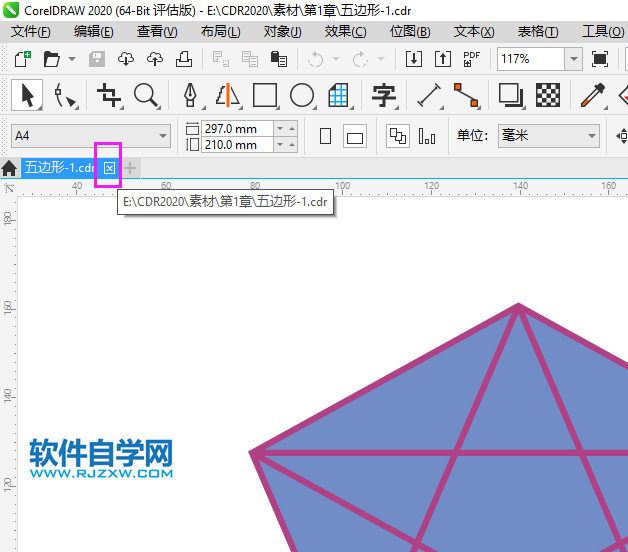Click cloud upload icon

point(155,59)
